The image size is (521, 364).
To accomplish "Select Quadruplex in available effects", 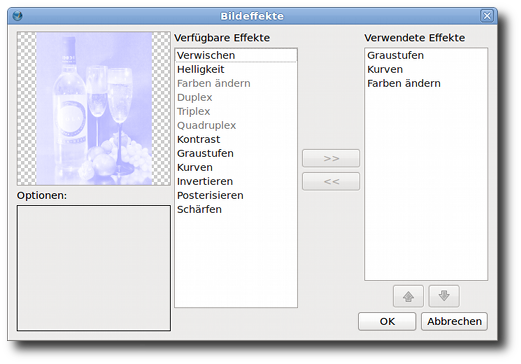I will click(236, 125).
